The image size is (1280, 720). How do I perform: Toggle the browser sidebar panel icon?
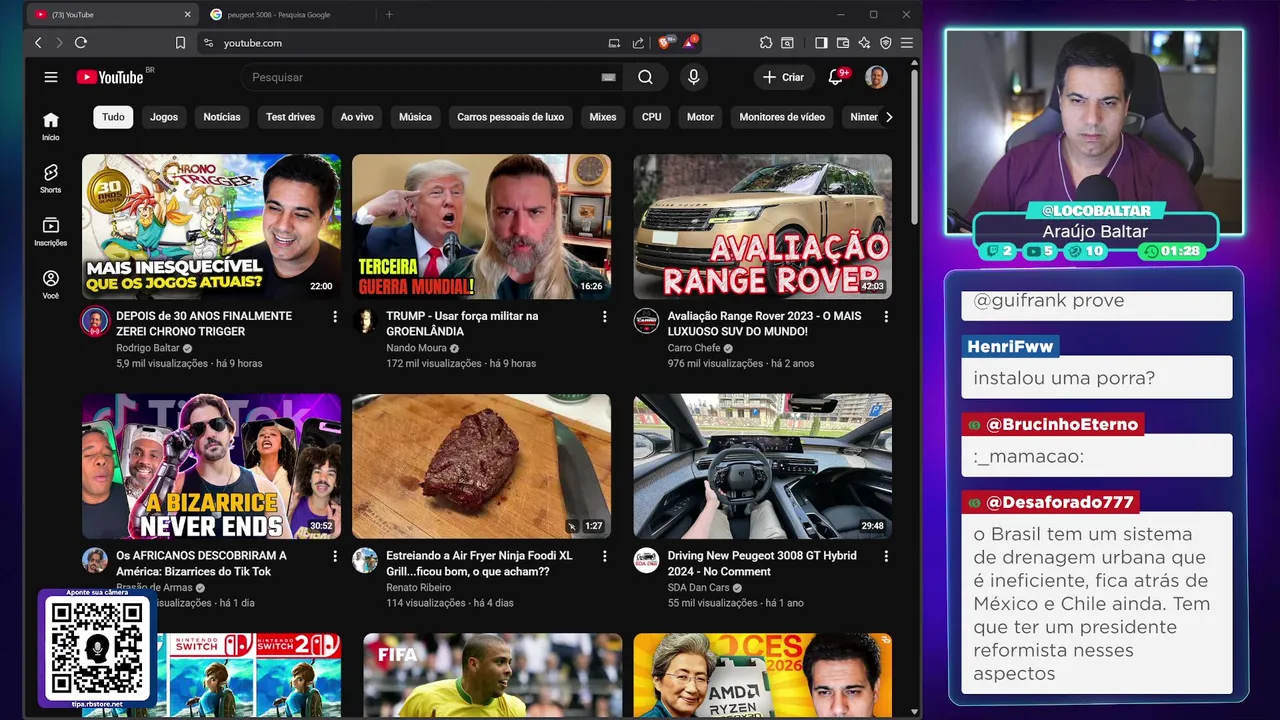821,43
